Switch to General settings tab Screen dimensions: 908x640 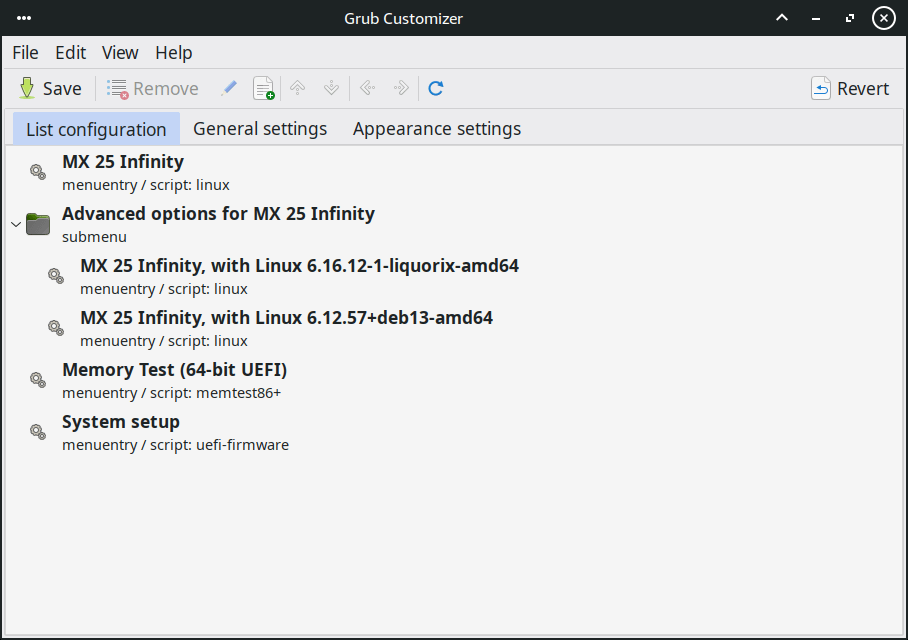[260, 129]
